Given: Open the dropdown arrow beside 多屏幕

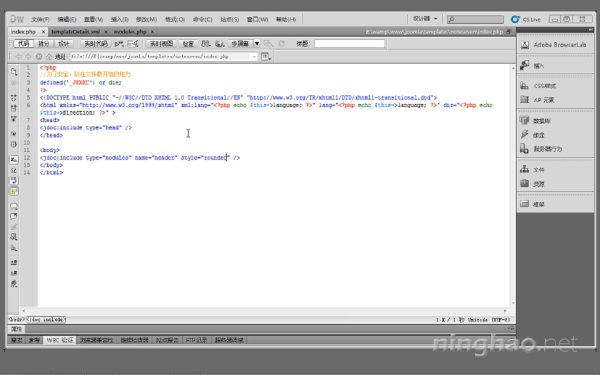Looking at the screenshot, I should click(x=257, y=44).
